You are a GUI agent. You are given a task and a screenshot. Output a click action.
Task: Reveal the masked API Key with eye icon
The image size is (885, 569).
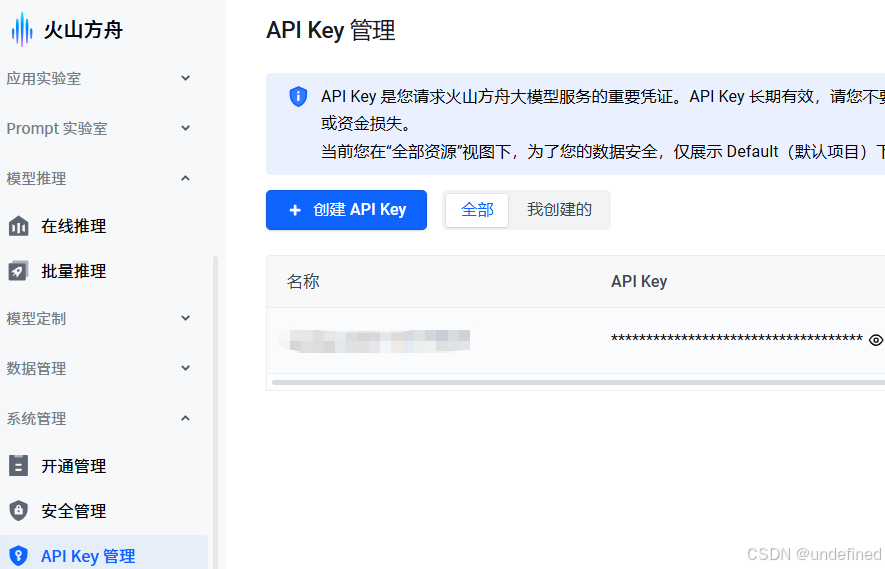875,340
